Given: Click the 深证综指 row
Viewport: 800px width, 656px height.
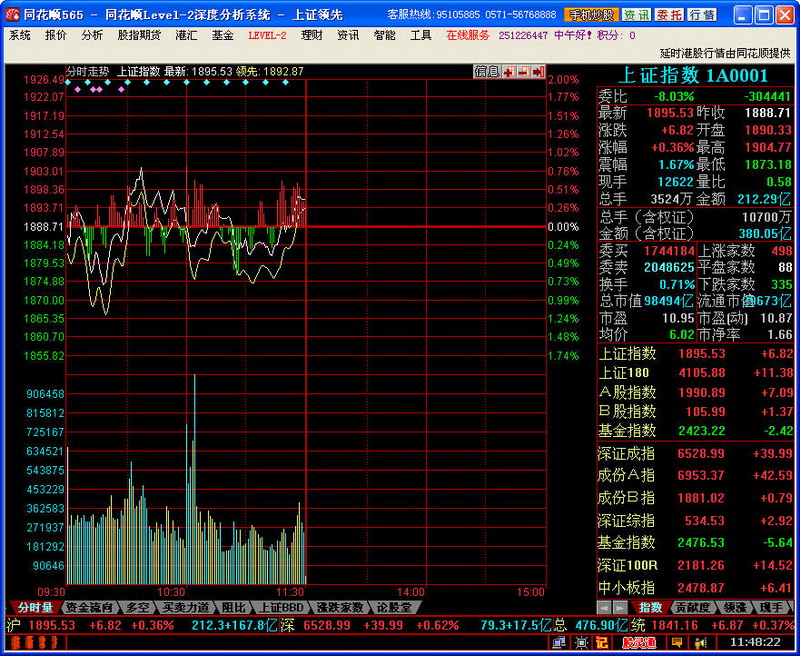Looking at the screenshot, I should click(x=695, y=521).
